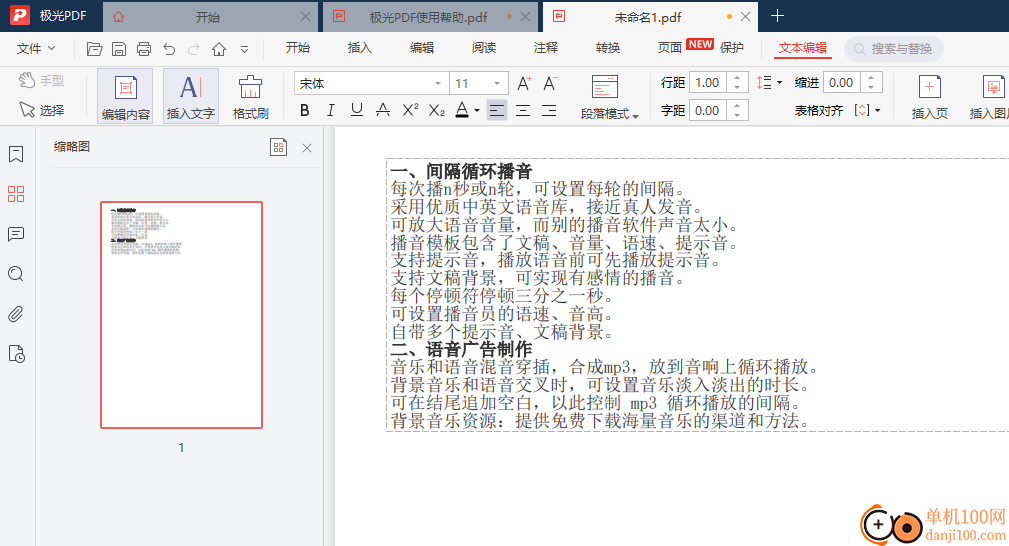This screenshot has width=1009, height=546.
Task: Align text center
Action: point(523,111)
